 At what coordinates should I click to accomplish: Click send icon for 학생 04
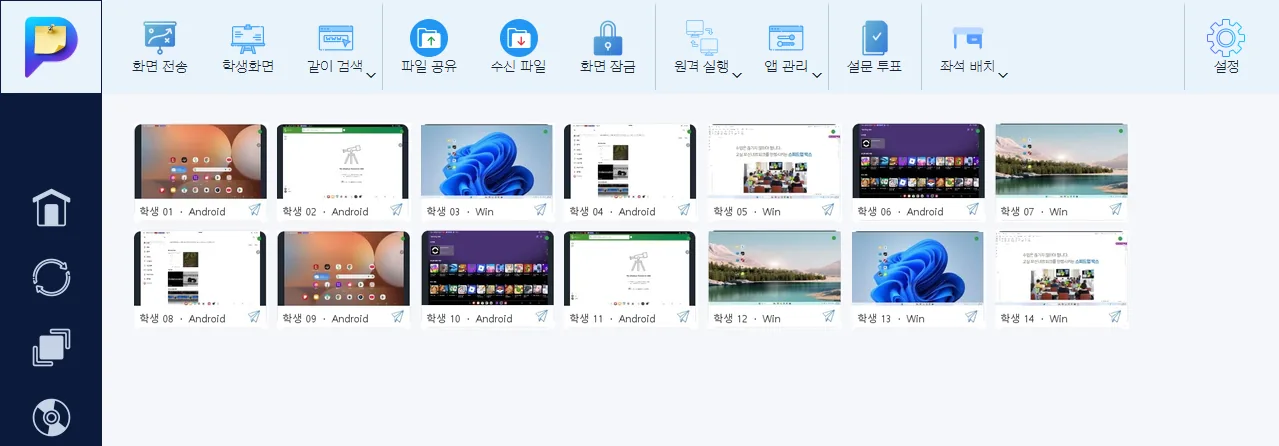point(684,210)
